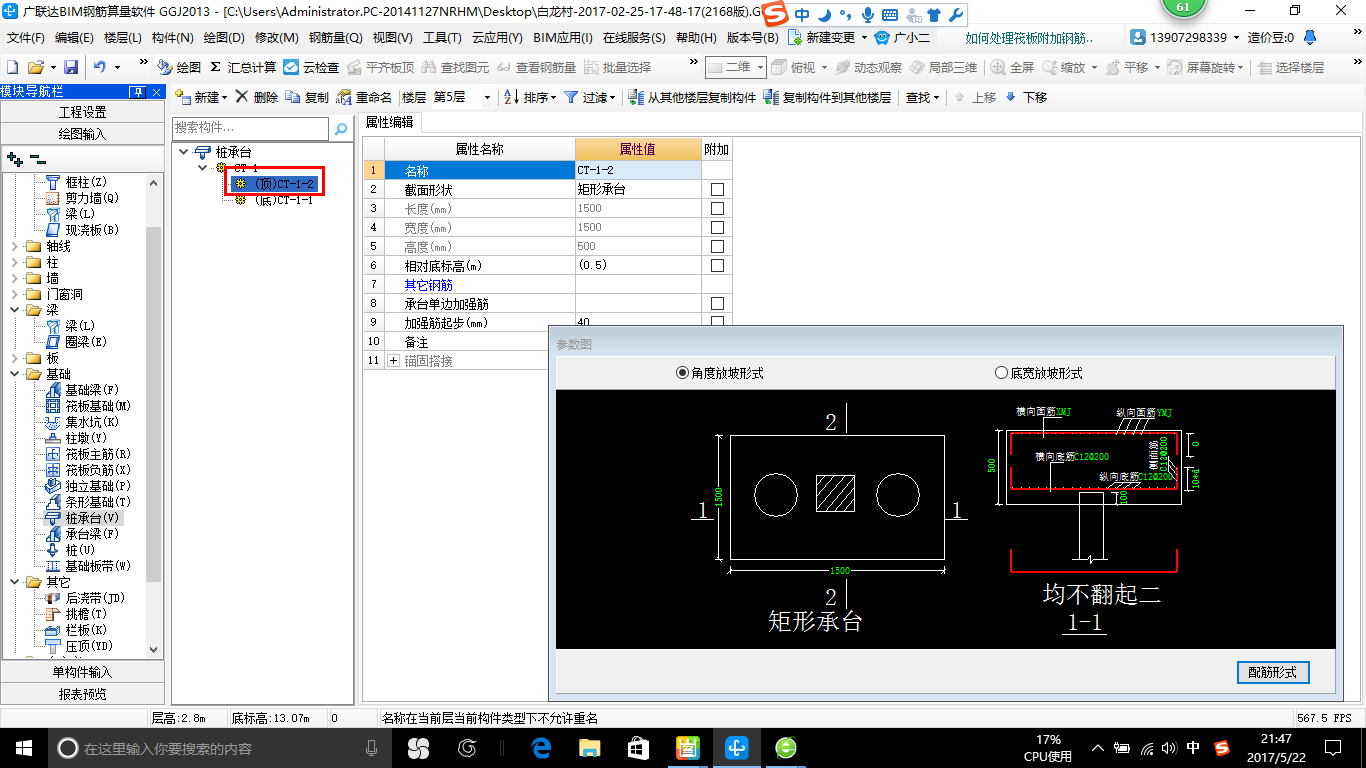
Task: Click 复制构件到其他楼层
Action: [827, 97]
